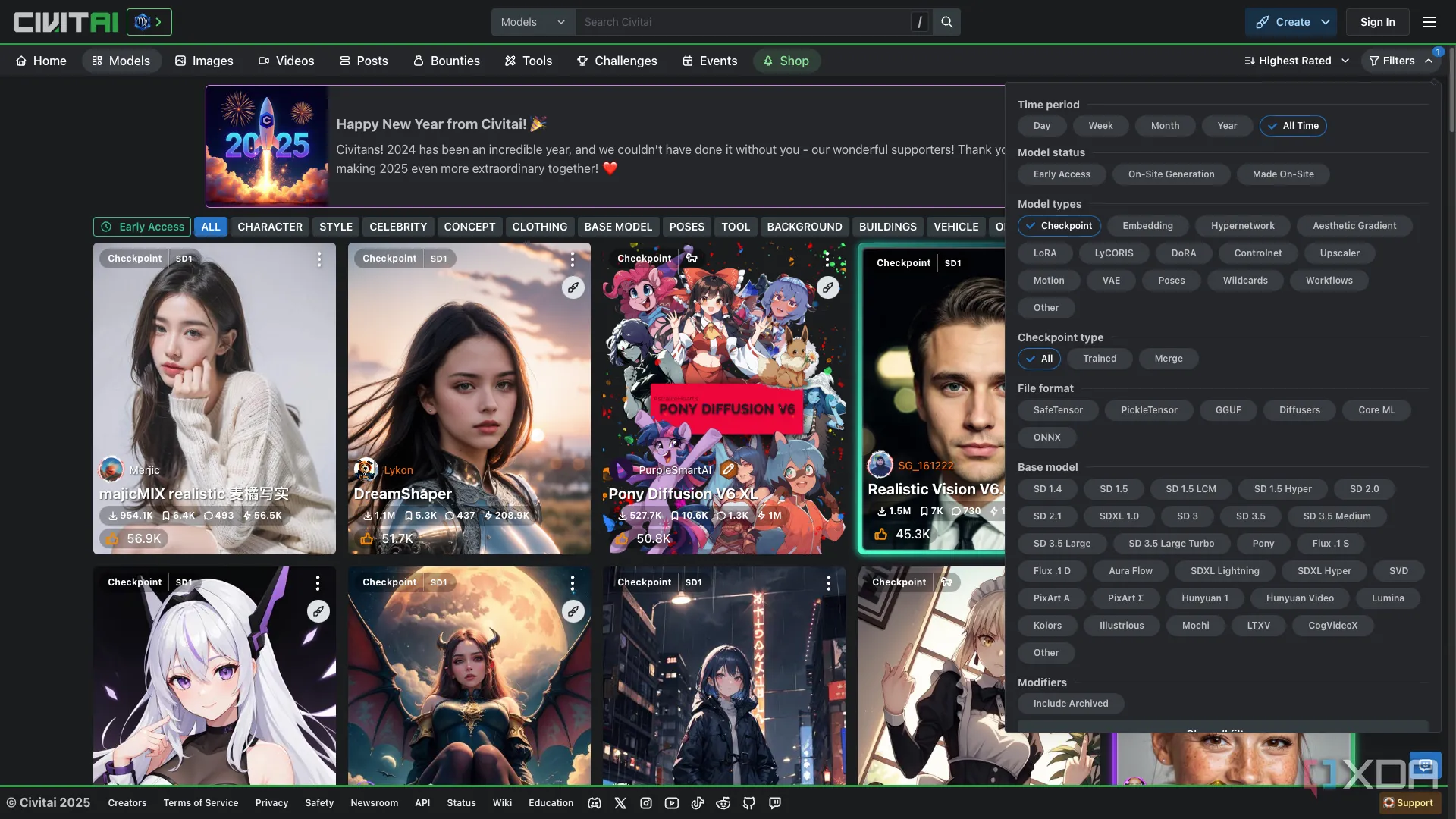
Task: Click Merjic creator avatar
Action: 111,469
